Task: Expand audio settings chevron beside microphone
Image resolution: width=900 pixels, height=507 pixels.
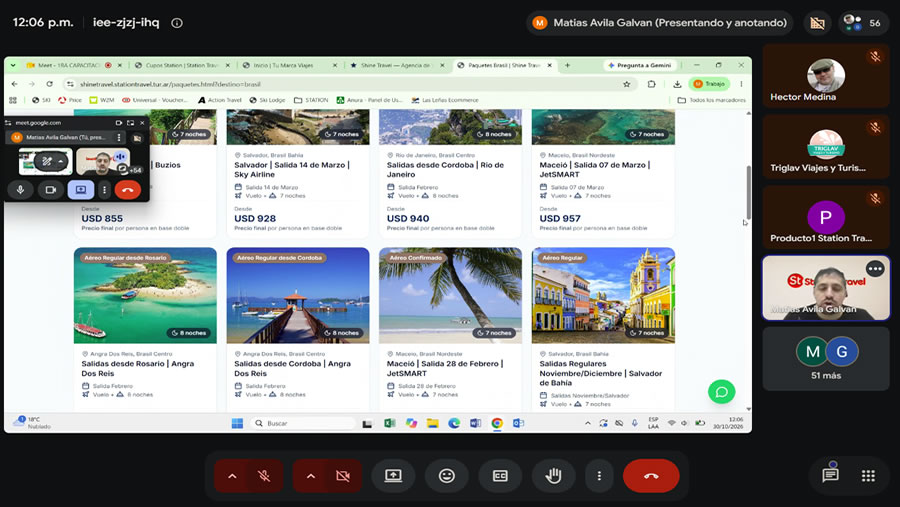Action: [232, 476]
